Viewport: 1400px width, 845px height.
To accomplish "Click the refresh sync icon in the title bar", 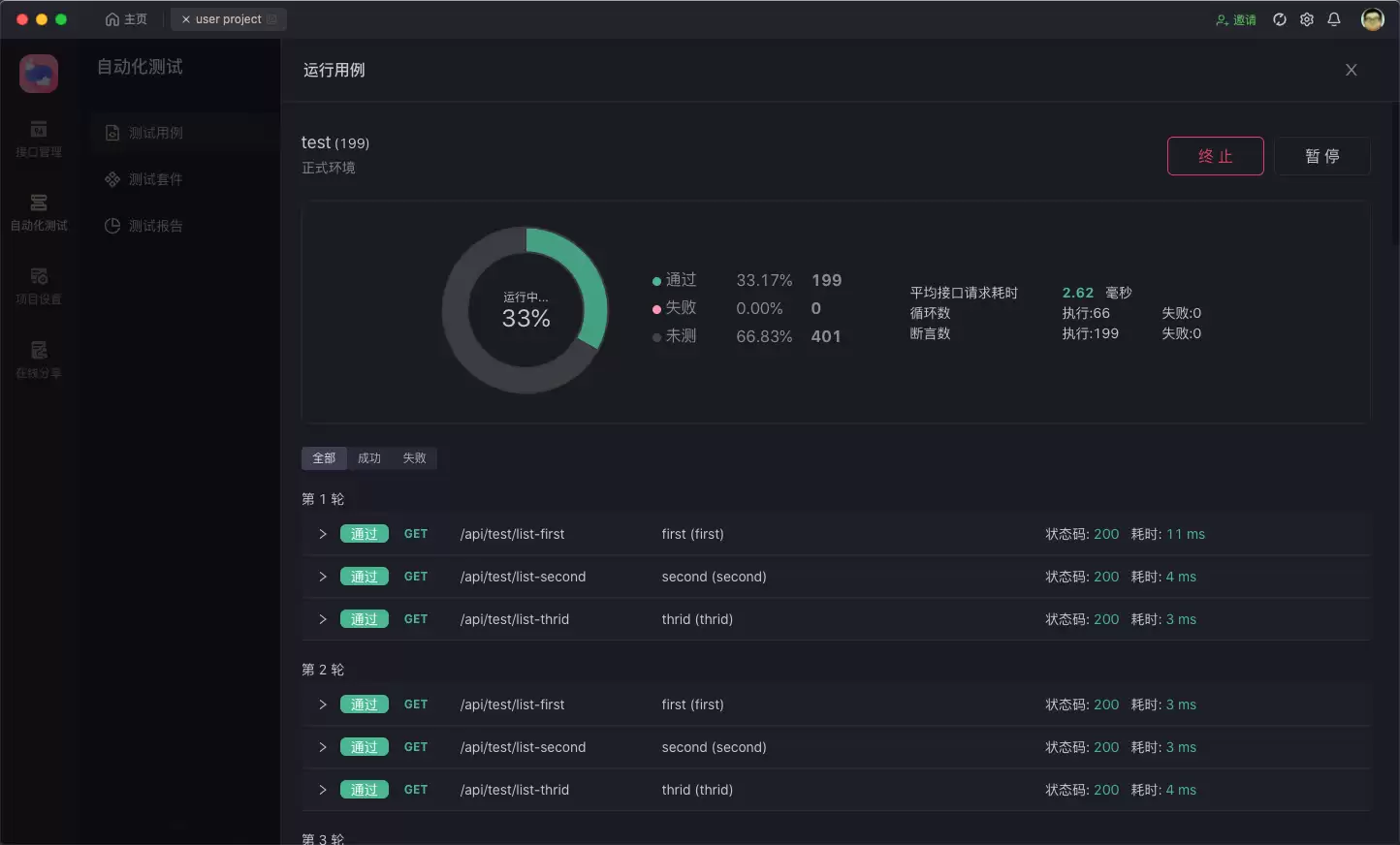I will tap(1280, 19).
